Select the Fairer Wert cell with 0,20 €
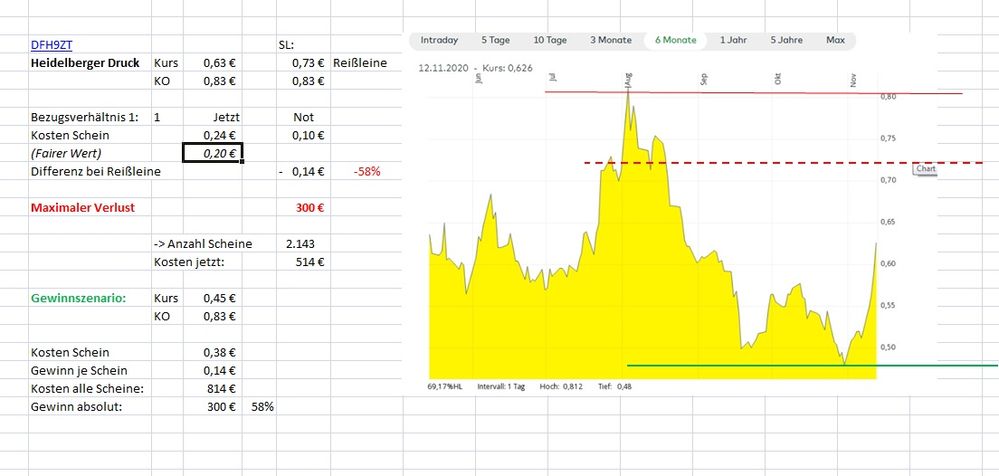 [x=212, y=153]
